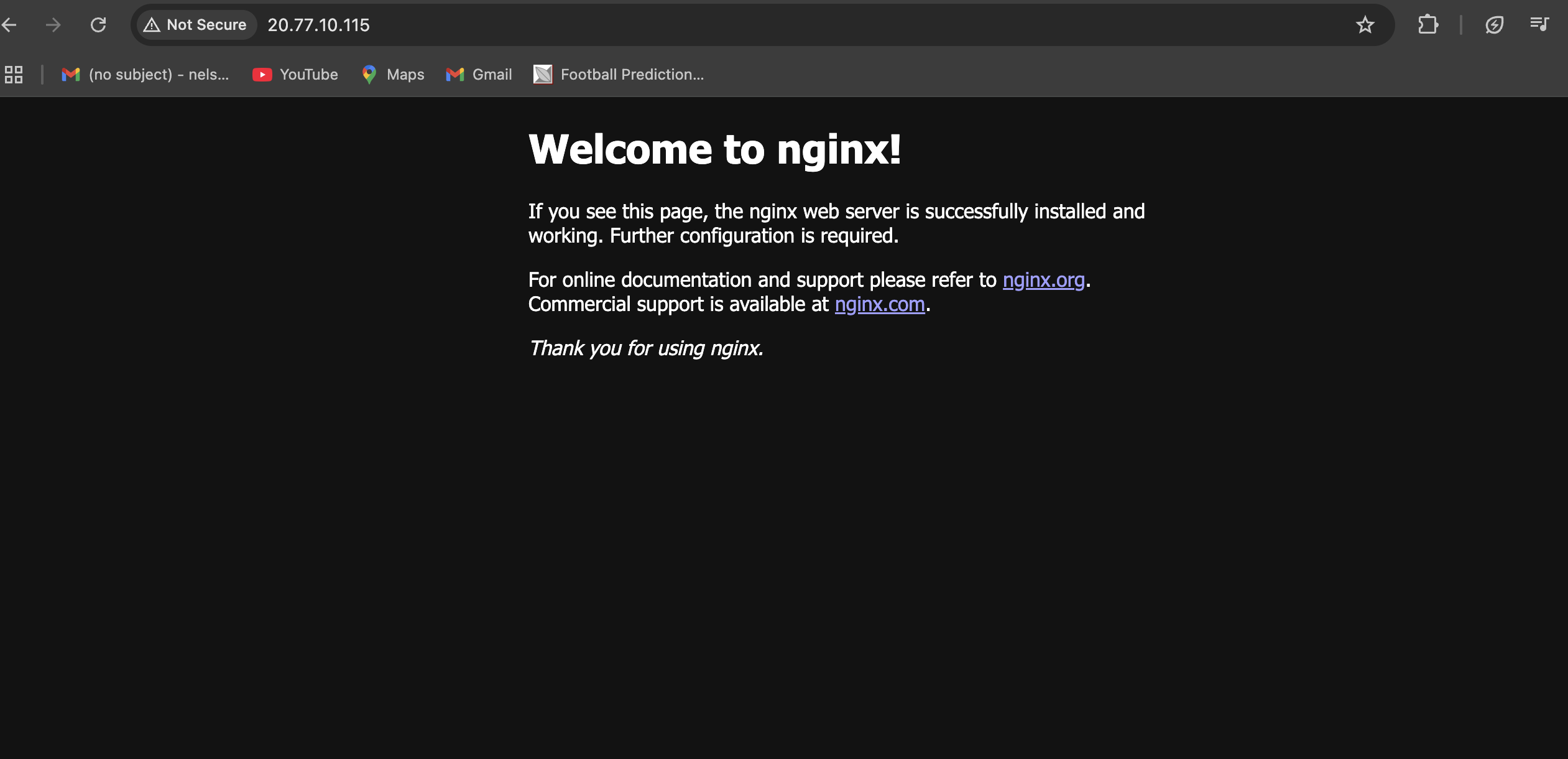The height and width of the screenshot is (759, 1568).
Task: Click the Thank you for using nginx text
Action: [646, 348]
